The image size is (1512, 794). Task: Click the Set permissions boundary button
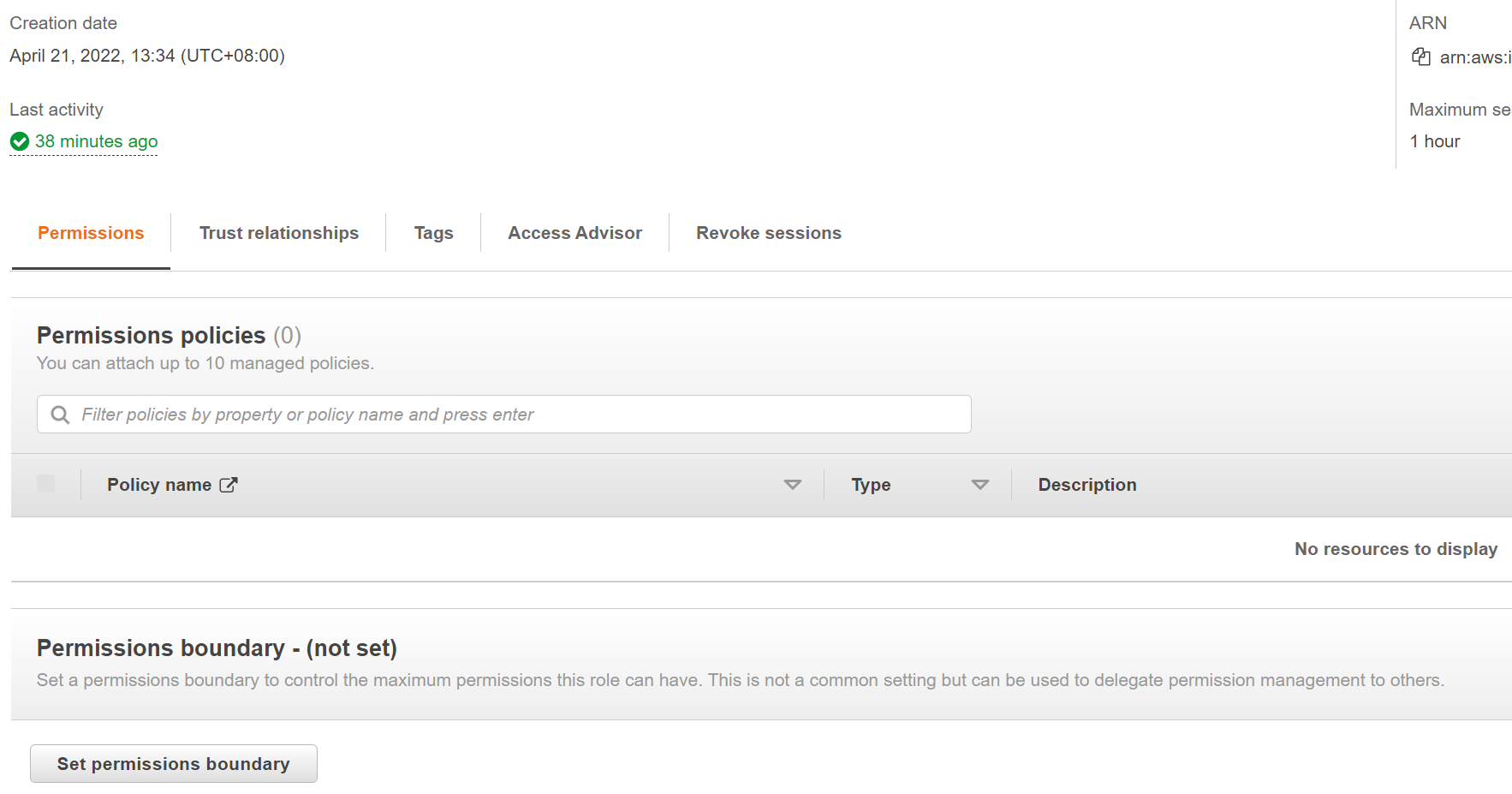174,763
